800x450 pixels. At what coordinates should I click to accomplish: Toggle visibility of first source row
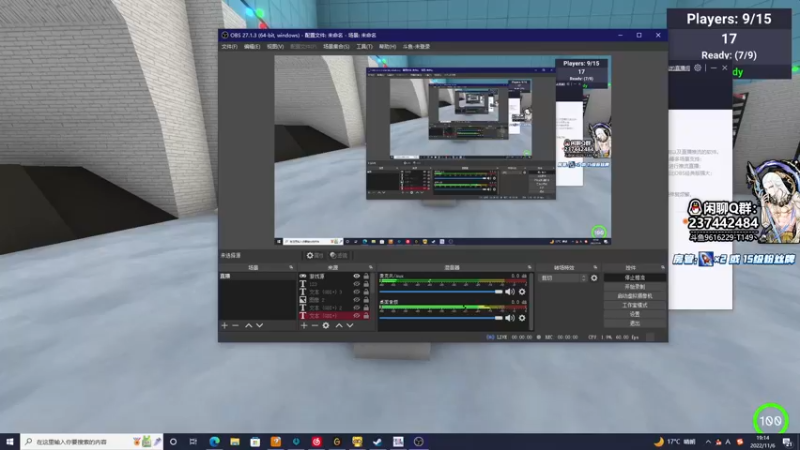tap(357, 276)
